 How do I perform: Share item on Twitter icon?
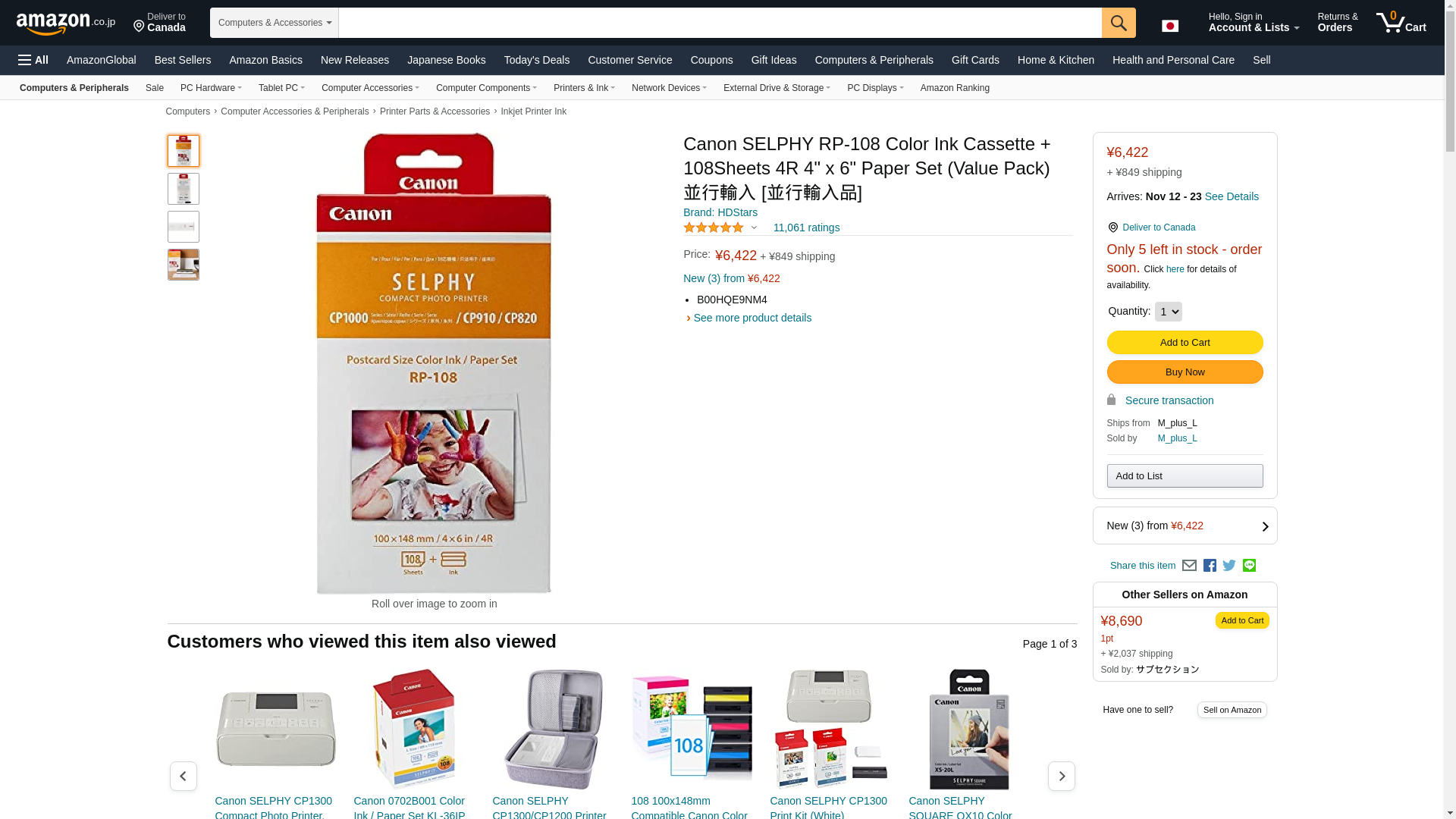1229,566
